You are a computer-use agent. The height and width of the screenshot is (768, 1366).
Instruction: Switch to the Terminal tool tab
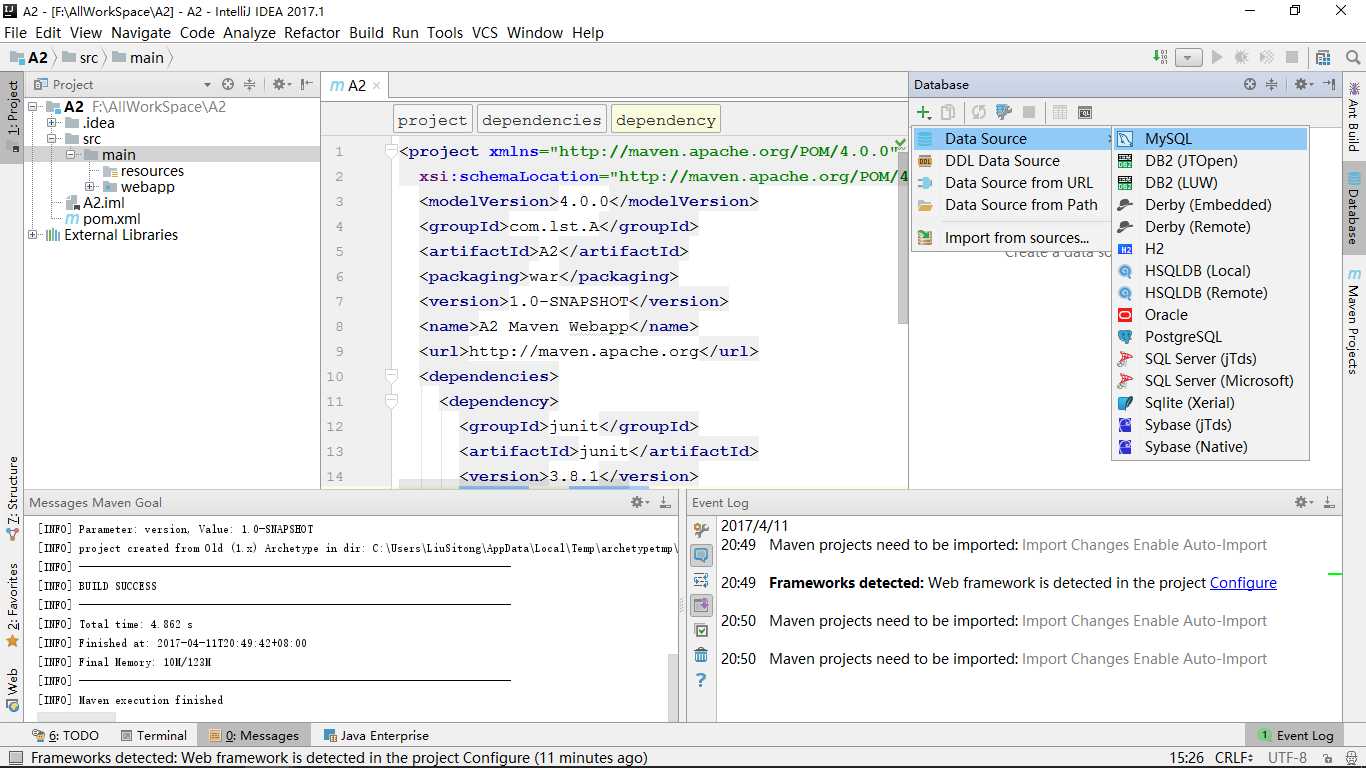152,735
